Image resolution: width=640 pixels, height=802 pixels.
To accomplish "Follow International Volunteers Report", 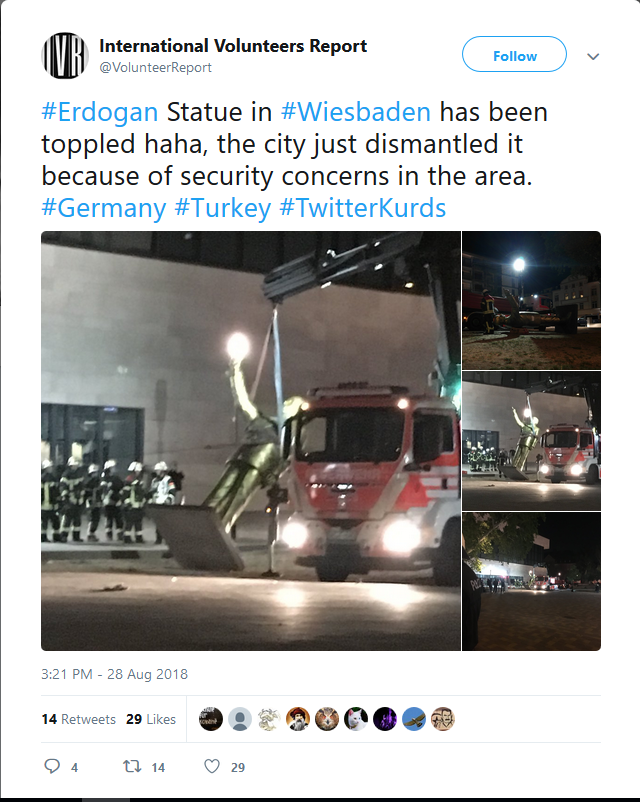I will [514, 54].
